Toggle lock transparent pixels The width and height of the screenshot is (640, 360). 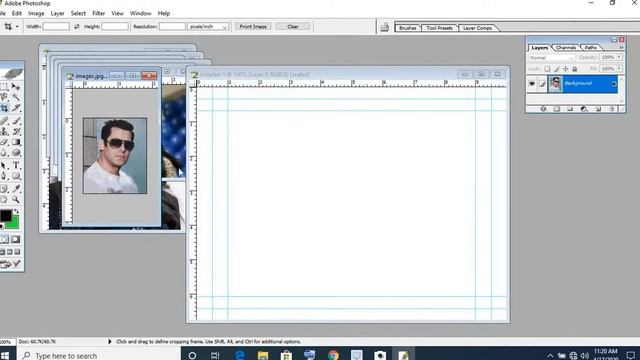(x=547, y=69)
